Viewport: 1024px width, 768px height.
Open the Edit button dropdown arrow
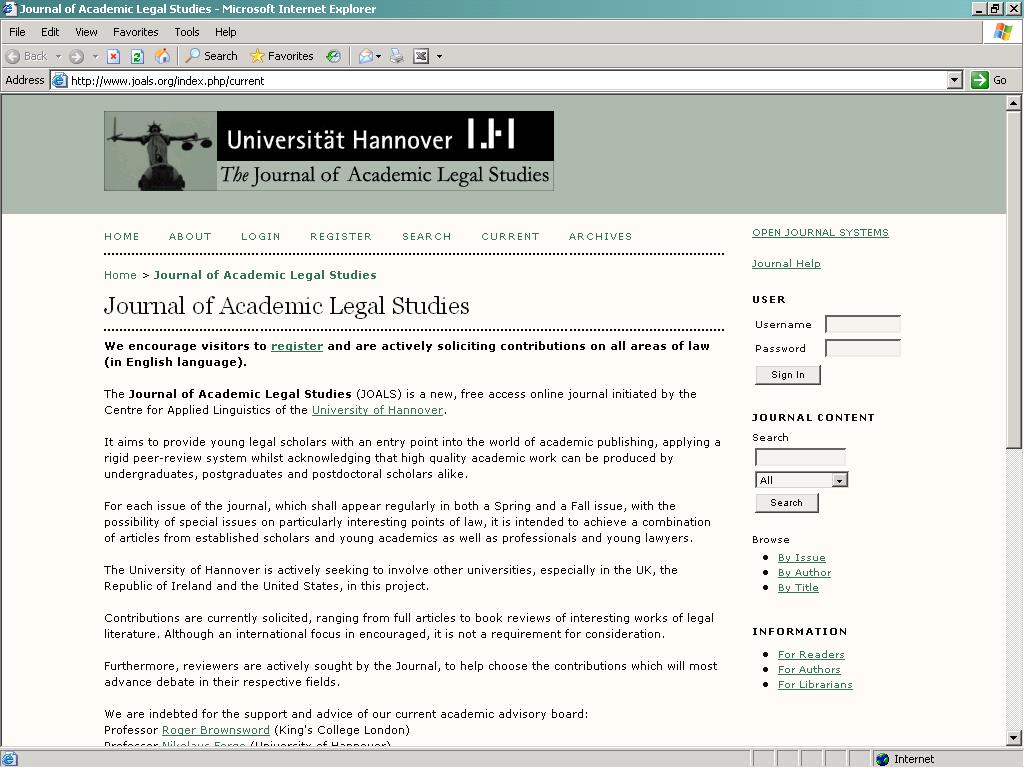pyautogui.click(x=440, y=56)
